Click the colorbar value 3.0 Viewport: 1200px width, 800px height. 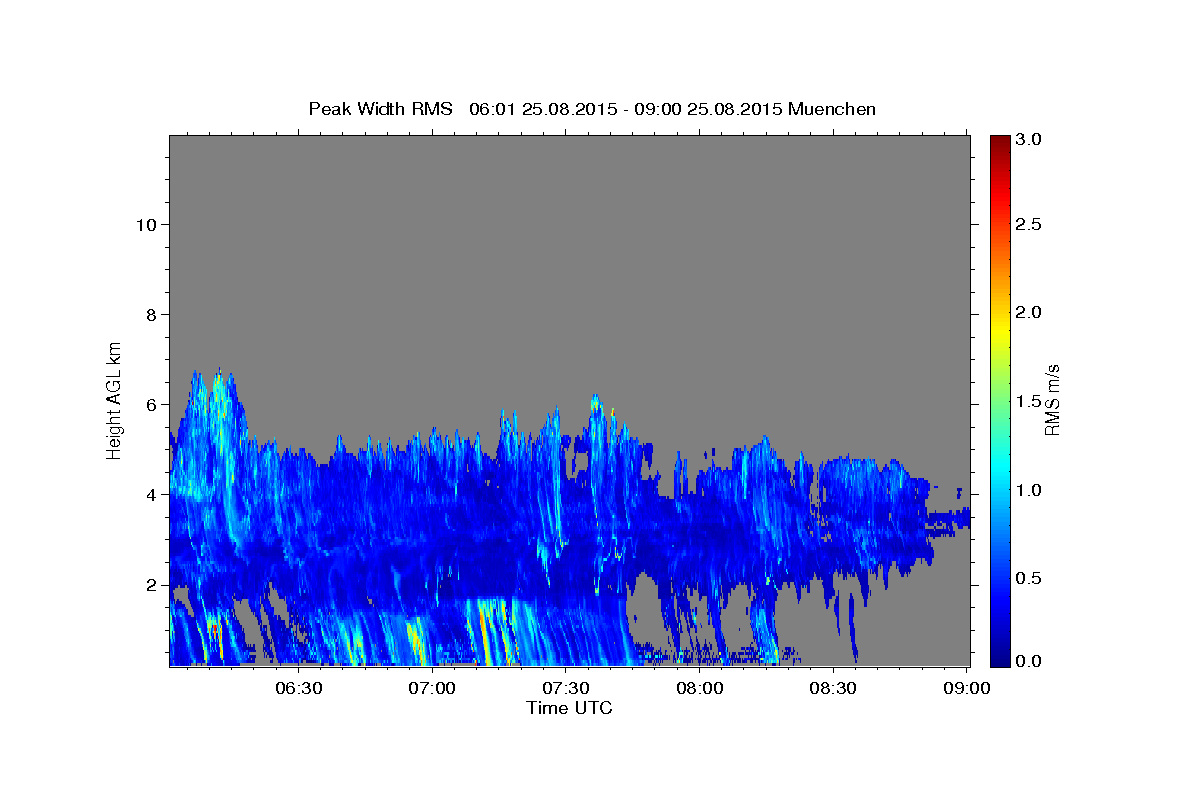(1029, 140)
